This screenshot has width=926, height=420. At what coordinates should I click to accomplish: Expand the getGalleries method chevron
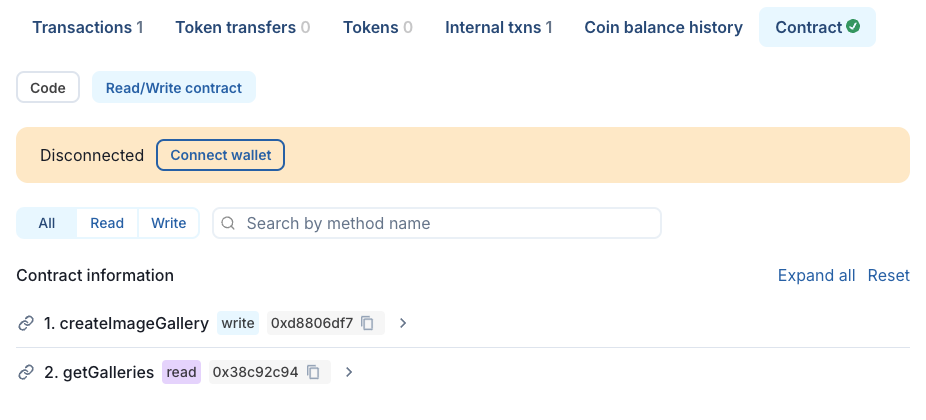(x=349, y=372)
